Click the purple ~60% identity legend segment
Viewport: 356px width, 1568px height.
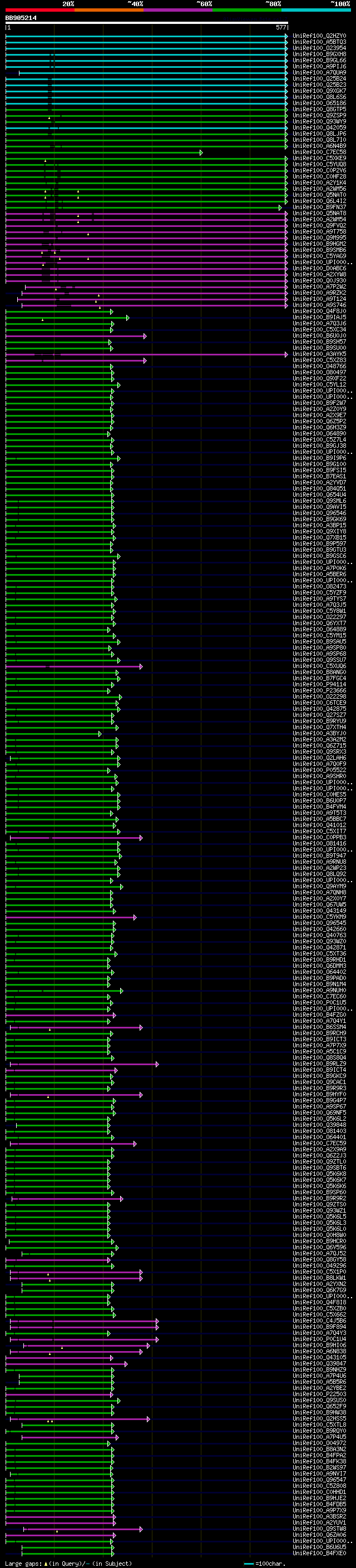179,10
